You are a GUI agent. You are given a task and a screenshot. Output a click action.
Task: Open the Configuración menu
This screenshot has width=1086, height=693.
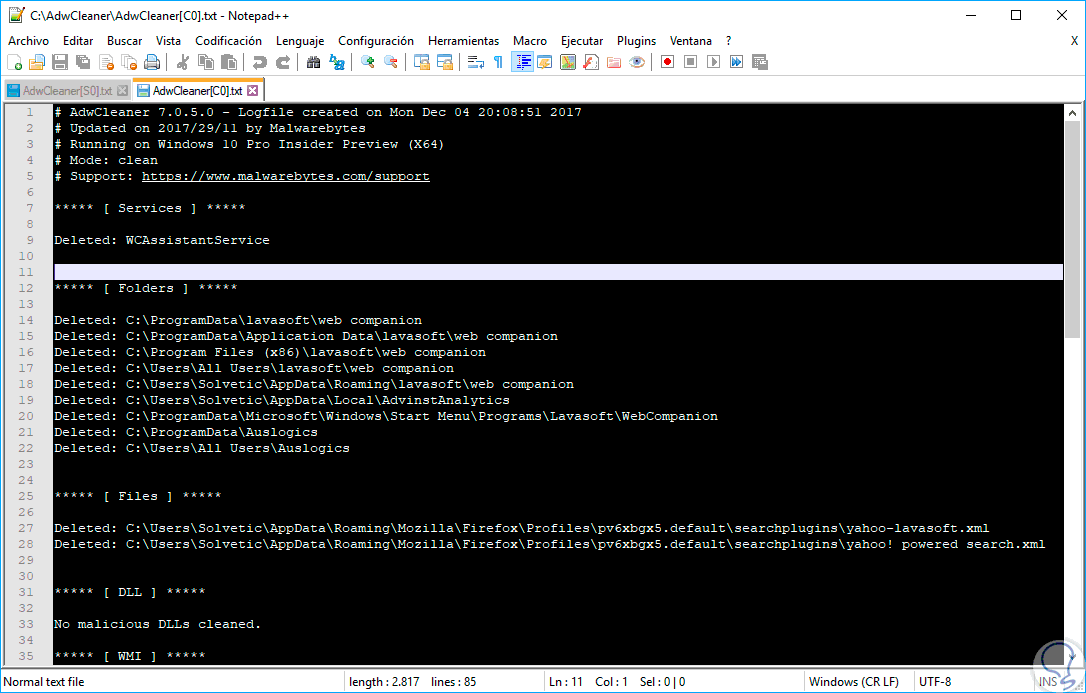(376, 41)
